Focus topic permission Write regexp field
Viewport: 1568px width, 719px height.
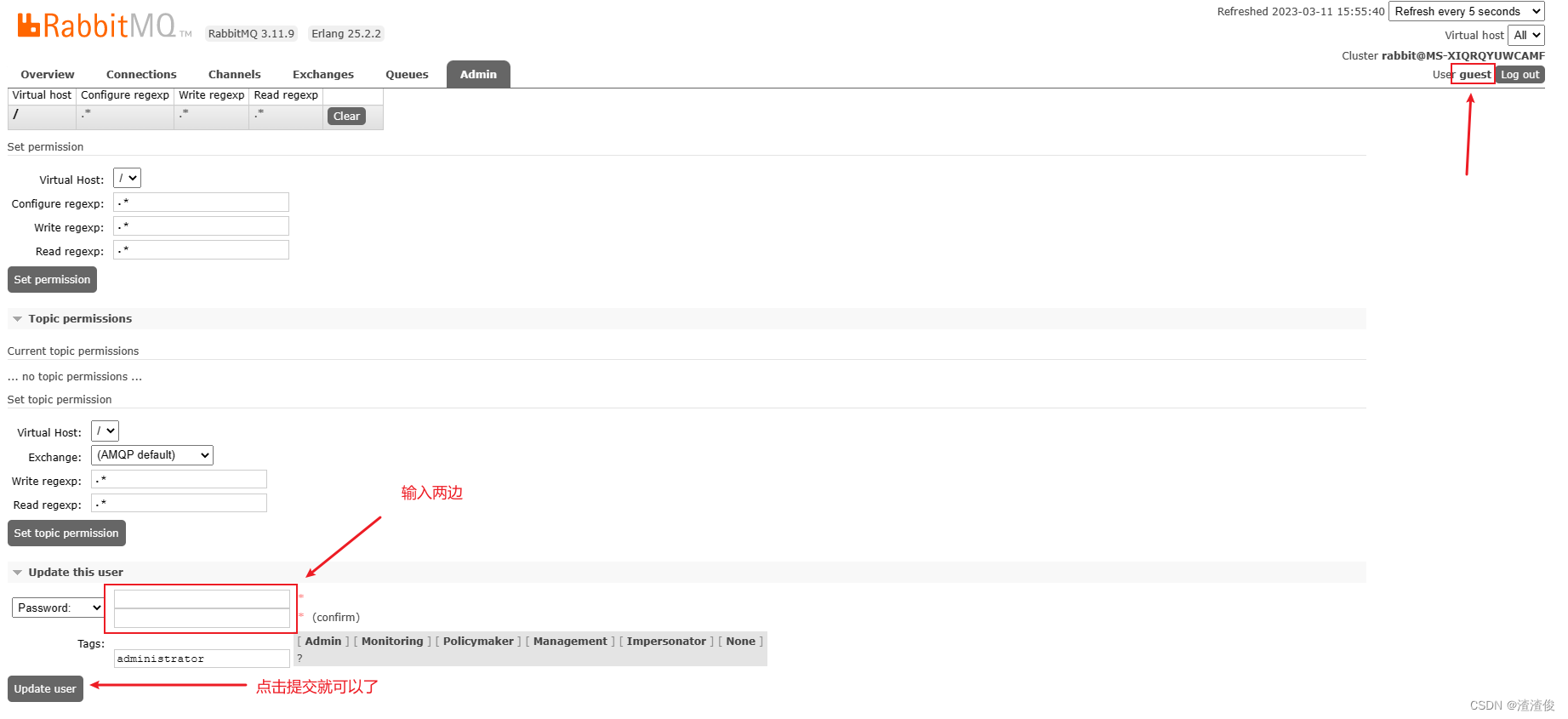point(179,479)
